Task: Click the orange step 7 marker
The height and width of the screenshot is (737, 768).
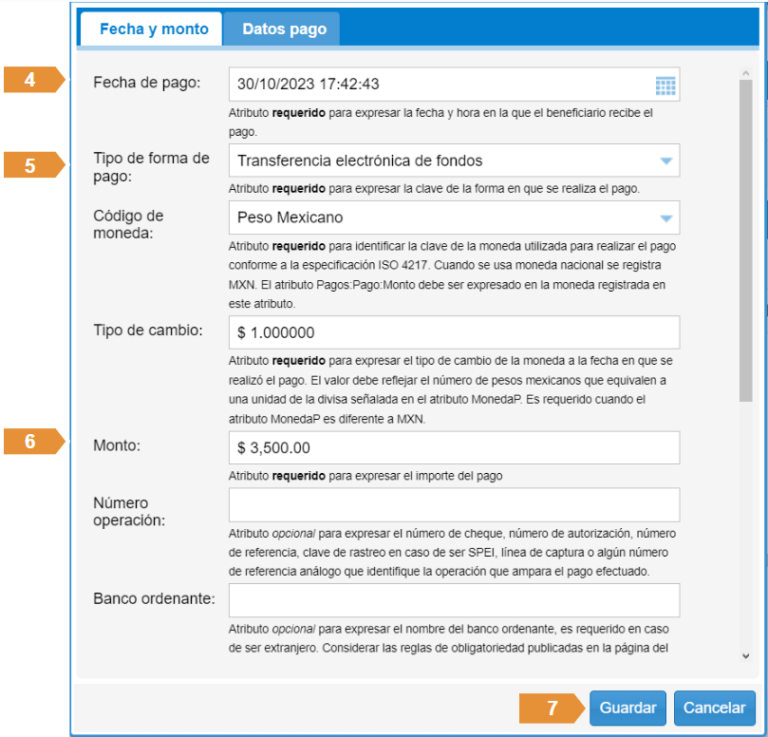Action: pos(552,707)
